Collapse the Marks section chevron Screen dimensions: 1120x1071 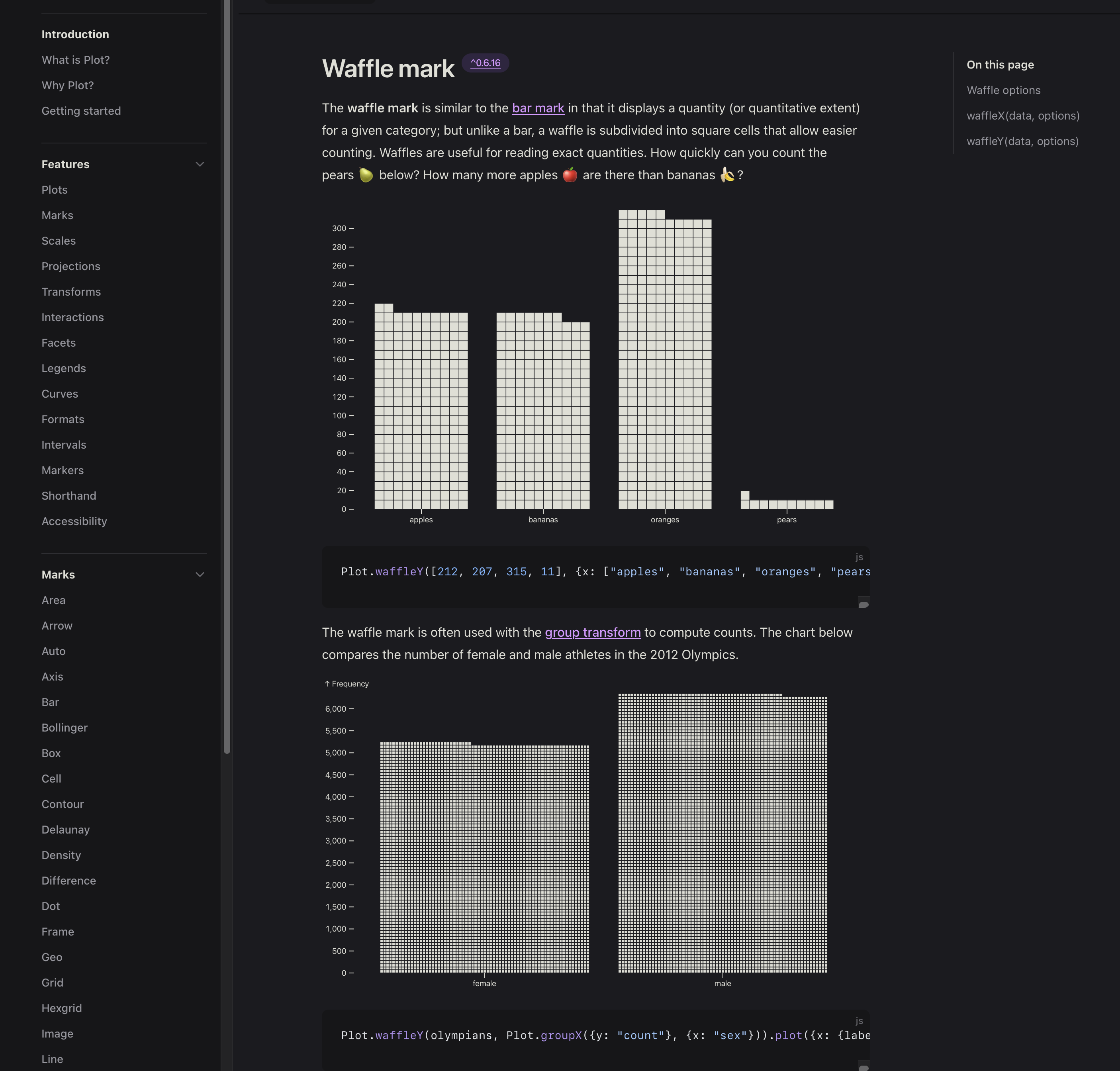point(200,575)
